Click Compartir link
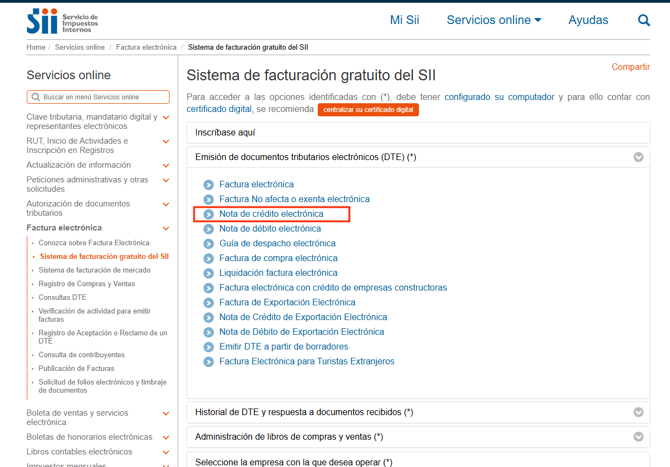Image resolution: width=670 pixels, height=467 pixels. pos(631,67)
